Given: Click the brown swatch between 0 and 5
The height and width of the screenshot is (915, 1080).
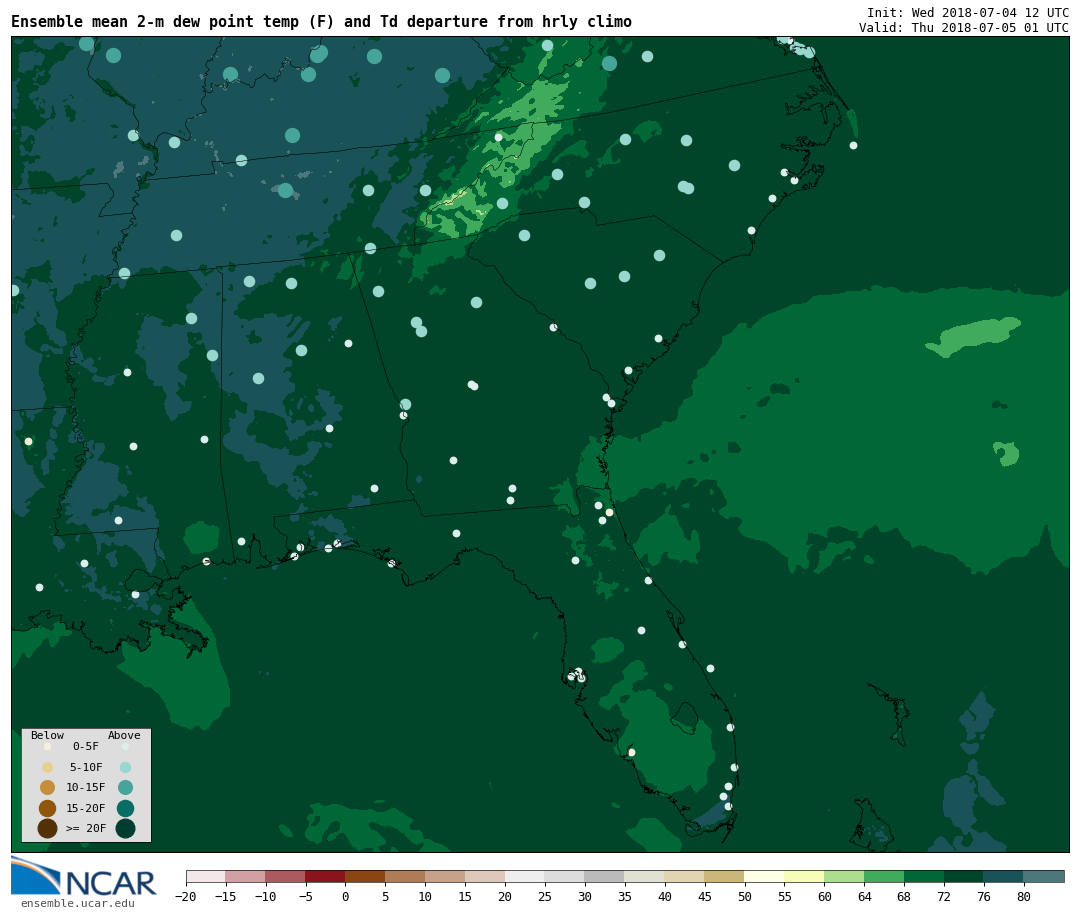Looking at the screenshot, I should (x=366, y=876).
